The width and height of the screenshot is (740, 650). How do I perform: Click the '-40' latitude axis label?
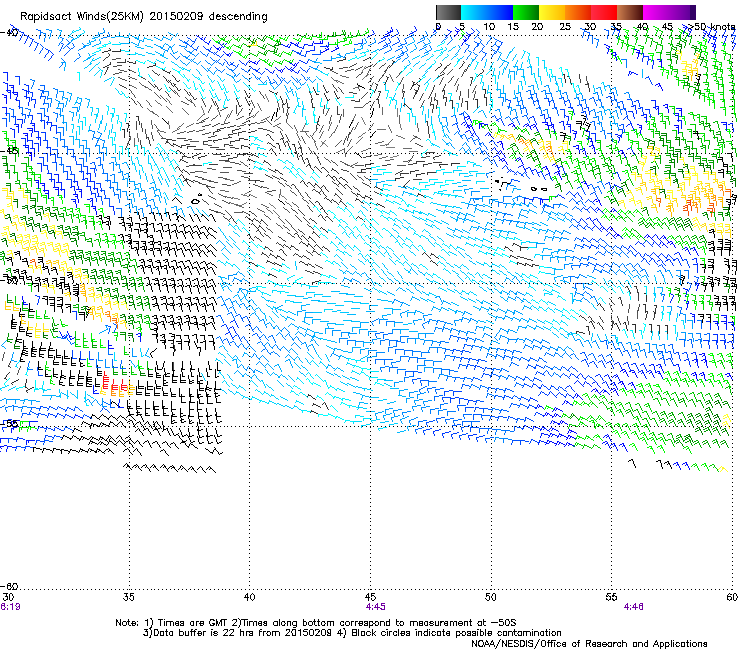pos(9,33)
